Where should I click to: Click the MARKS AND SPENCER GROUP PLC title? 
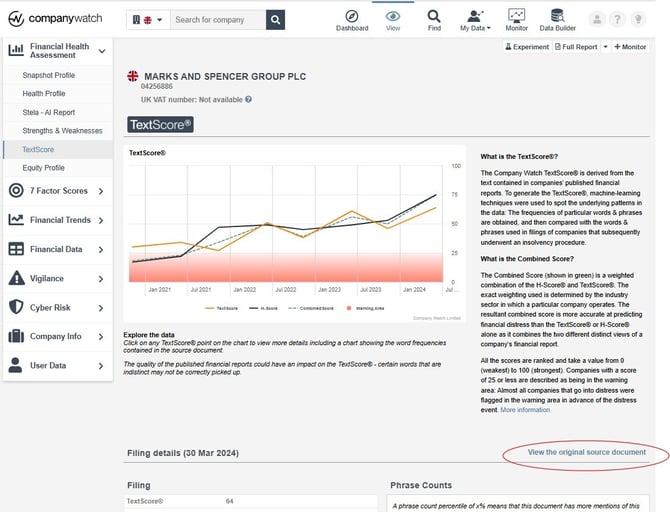point(225,77)
